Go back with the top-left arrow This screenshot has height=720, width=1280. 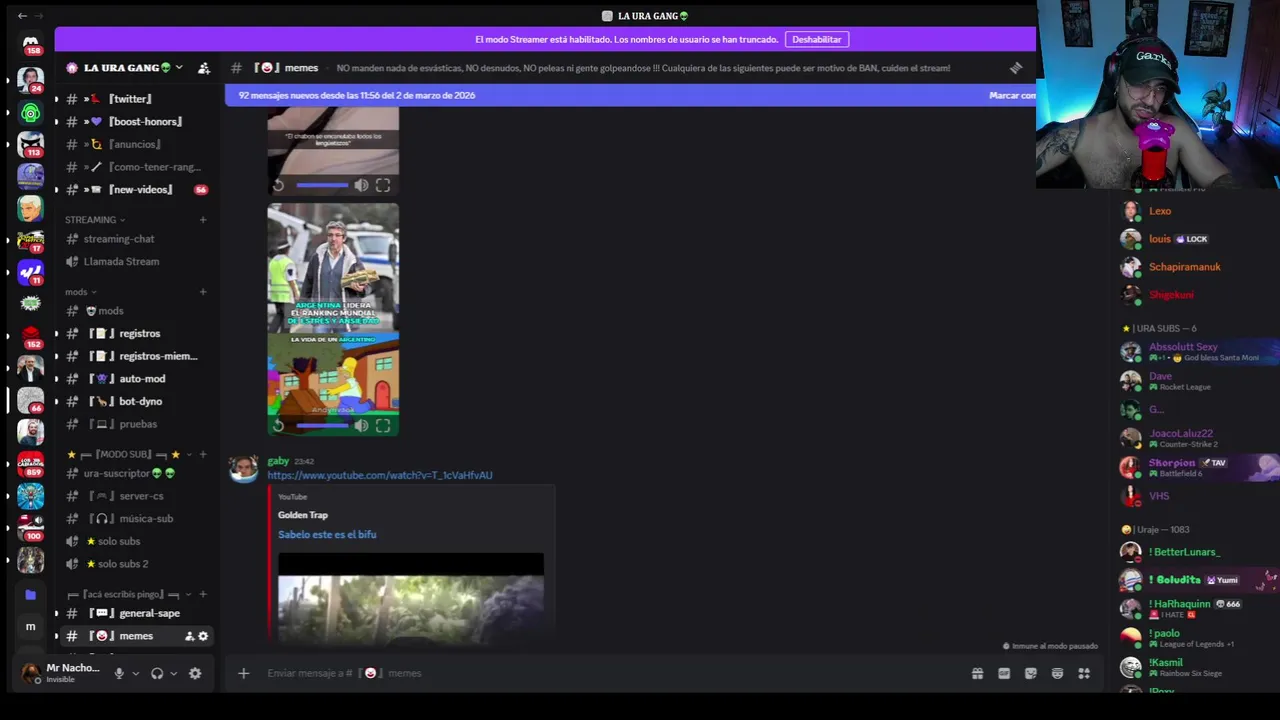click(22, 16)
